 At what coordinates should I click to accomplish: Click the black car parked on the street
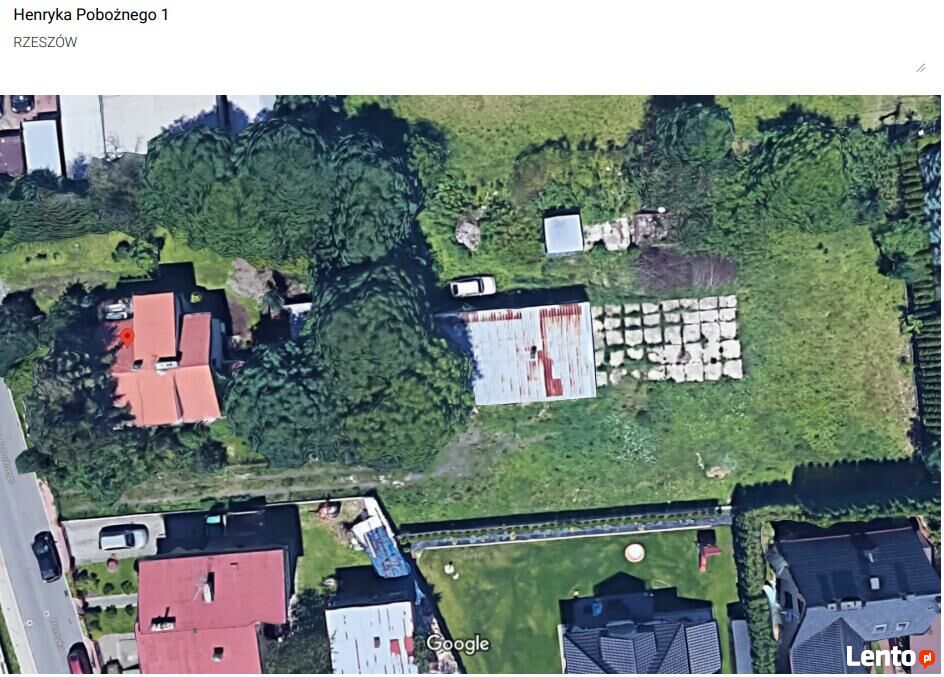coord(46,556)
